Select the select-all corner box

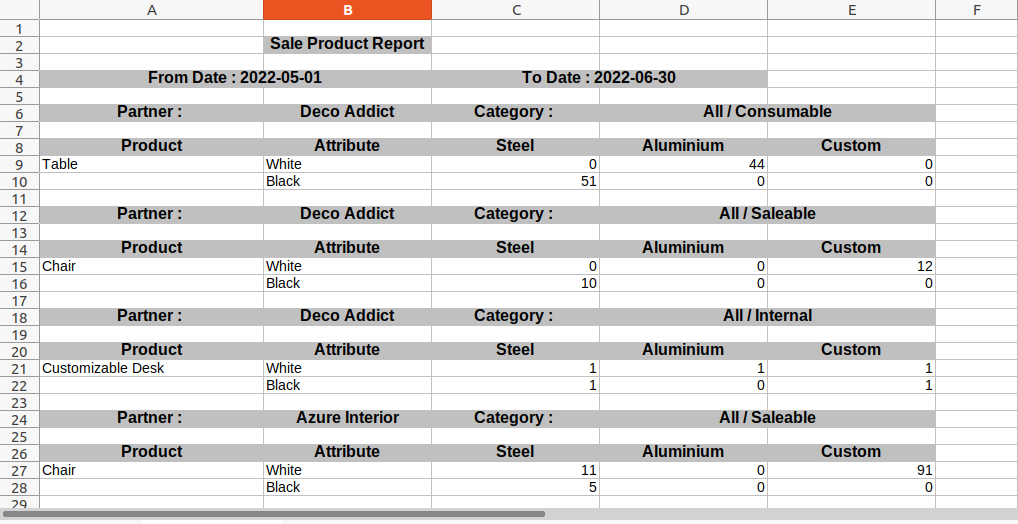click(x=19, y=10)
